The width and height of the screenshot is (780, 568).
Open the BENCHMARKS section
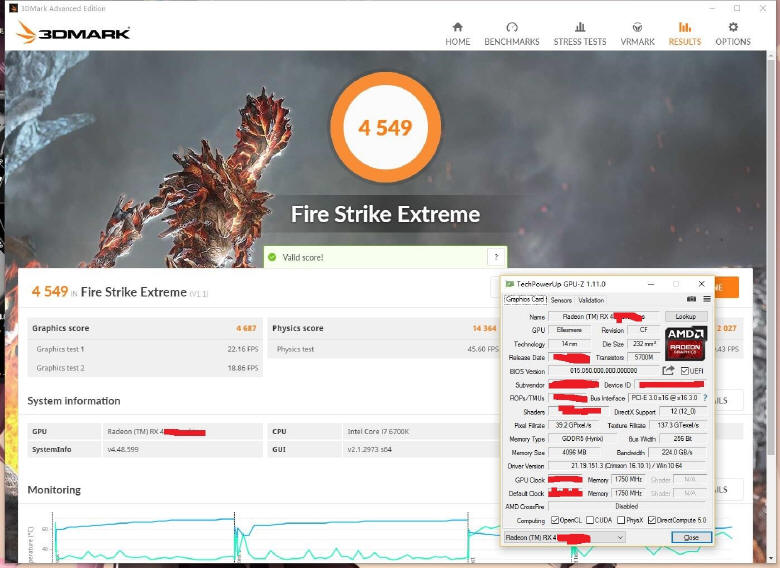pos(511,34)
